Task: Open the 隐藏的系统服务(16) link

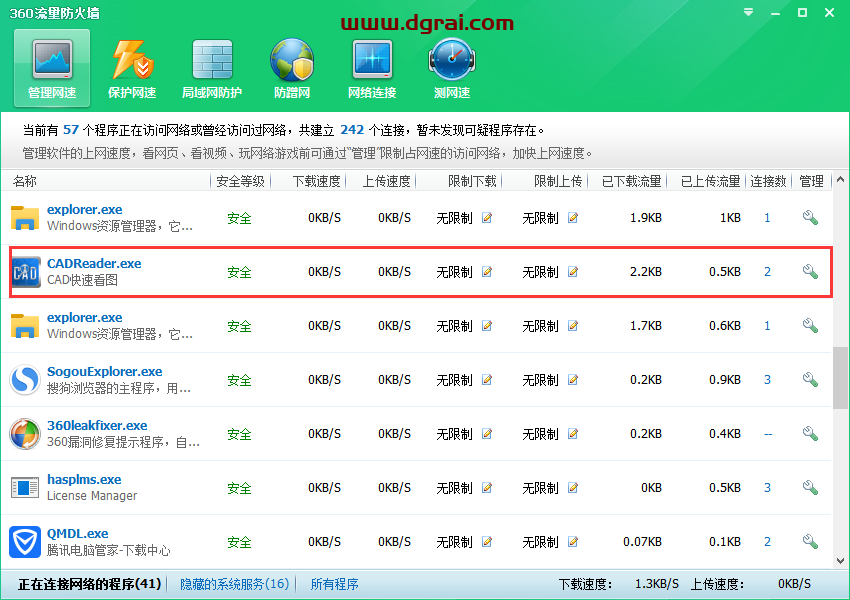Action: pyautogui.click(x=232, y=583)
